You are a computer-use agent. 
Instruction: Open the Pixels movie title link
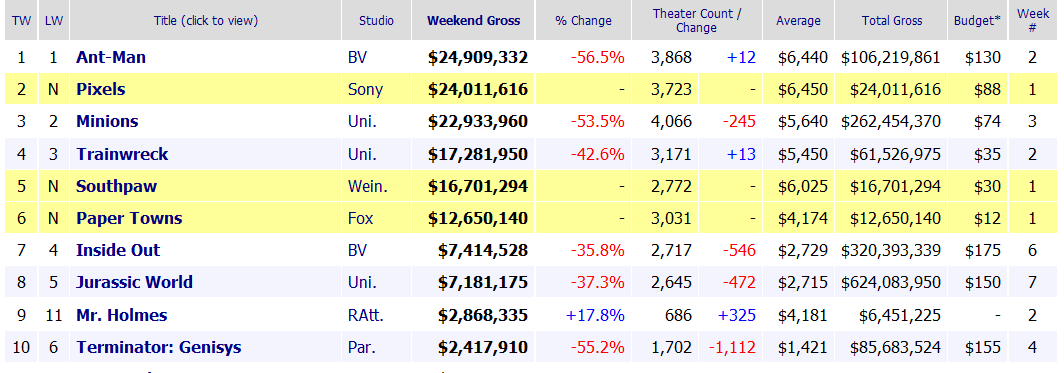coord(100,89)
